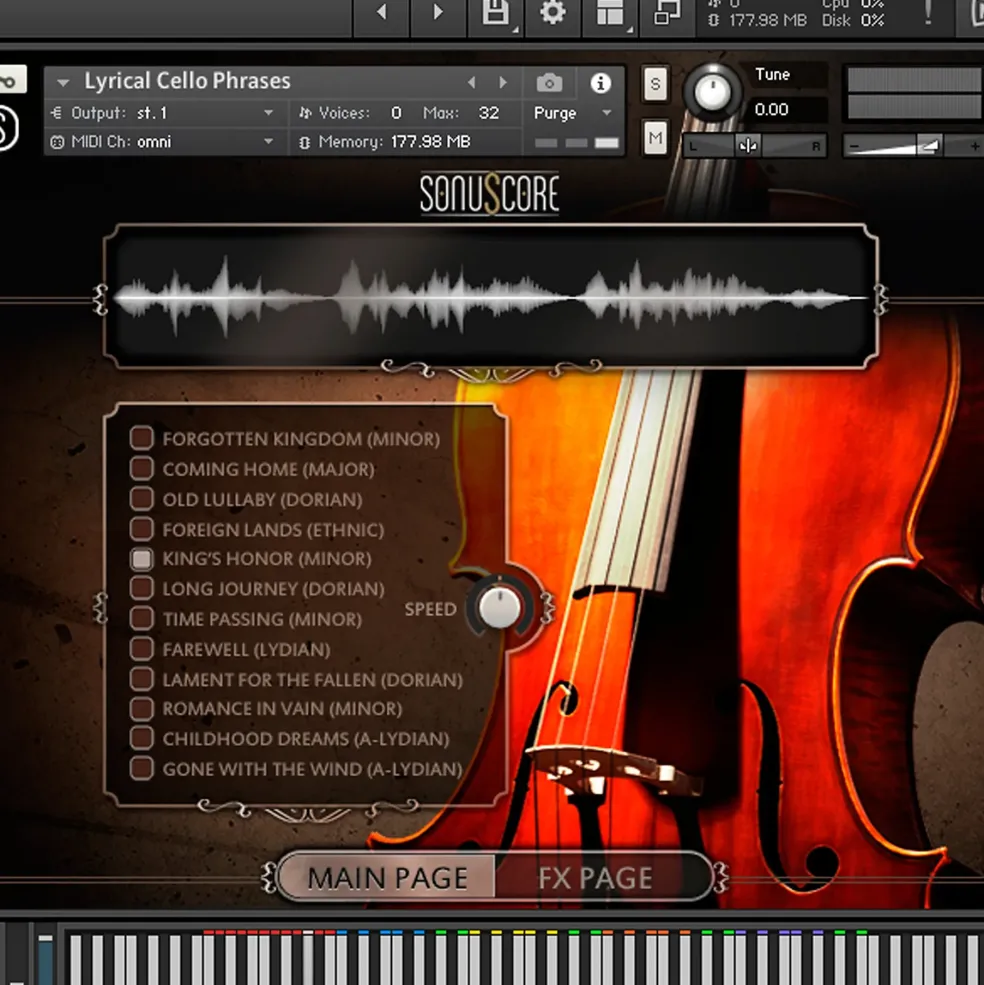
Task: Select previous instrument arrow beside Lyrical Cello Phrases
Action: (x=471, y=82)
